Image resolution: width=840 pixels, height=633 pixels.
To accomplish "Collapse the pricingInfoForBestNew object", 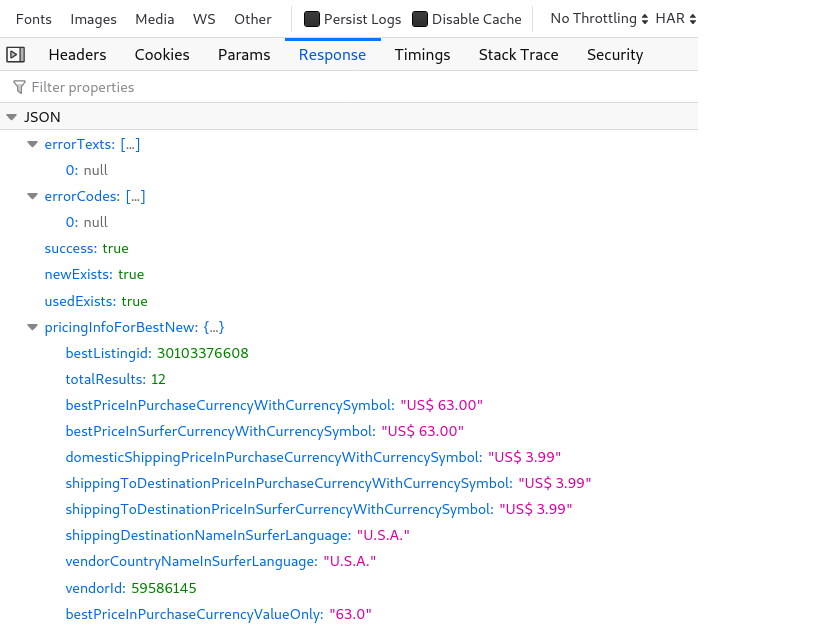I will (33, 327).
